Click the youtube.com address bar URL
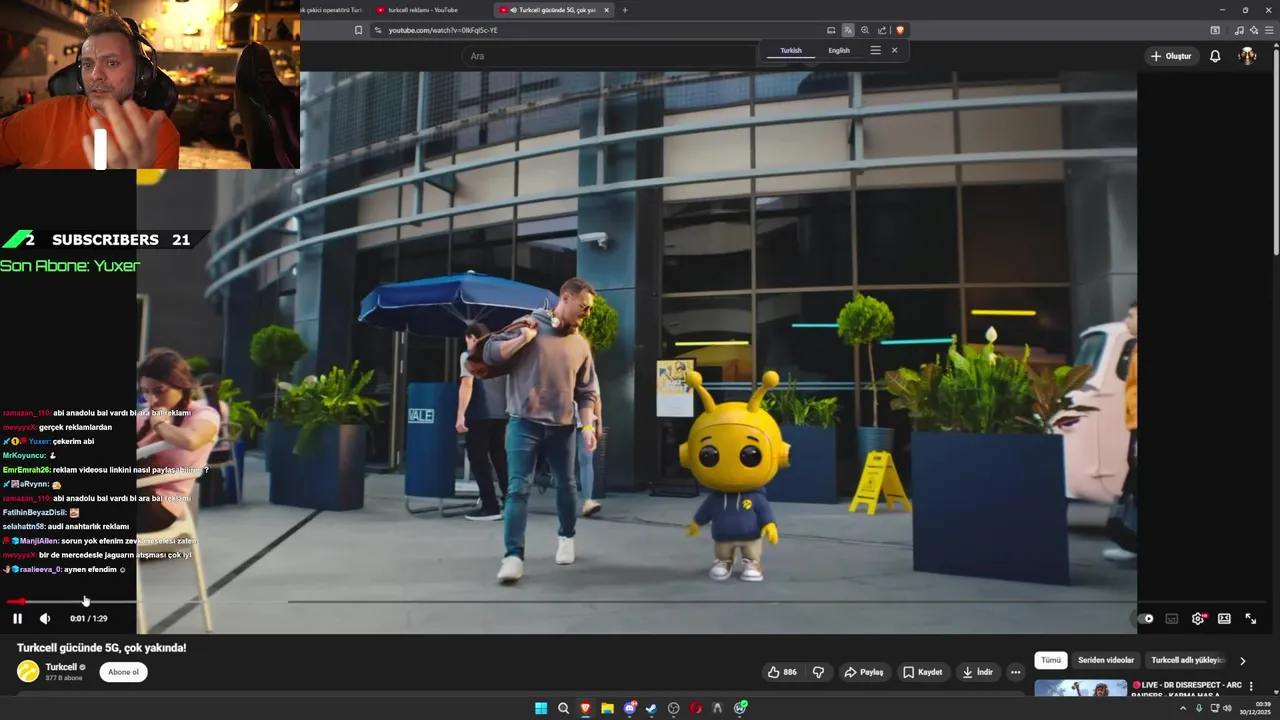 click(x=442, y=30)
